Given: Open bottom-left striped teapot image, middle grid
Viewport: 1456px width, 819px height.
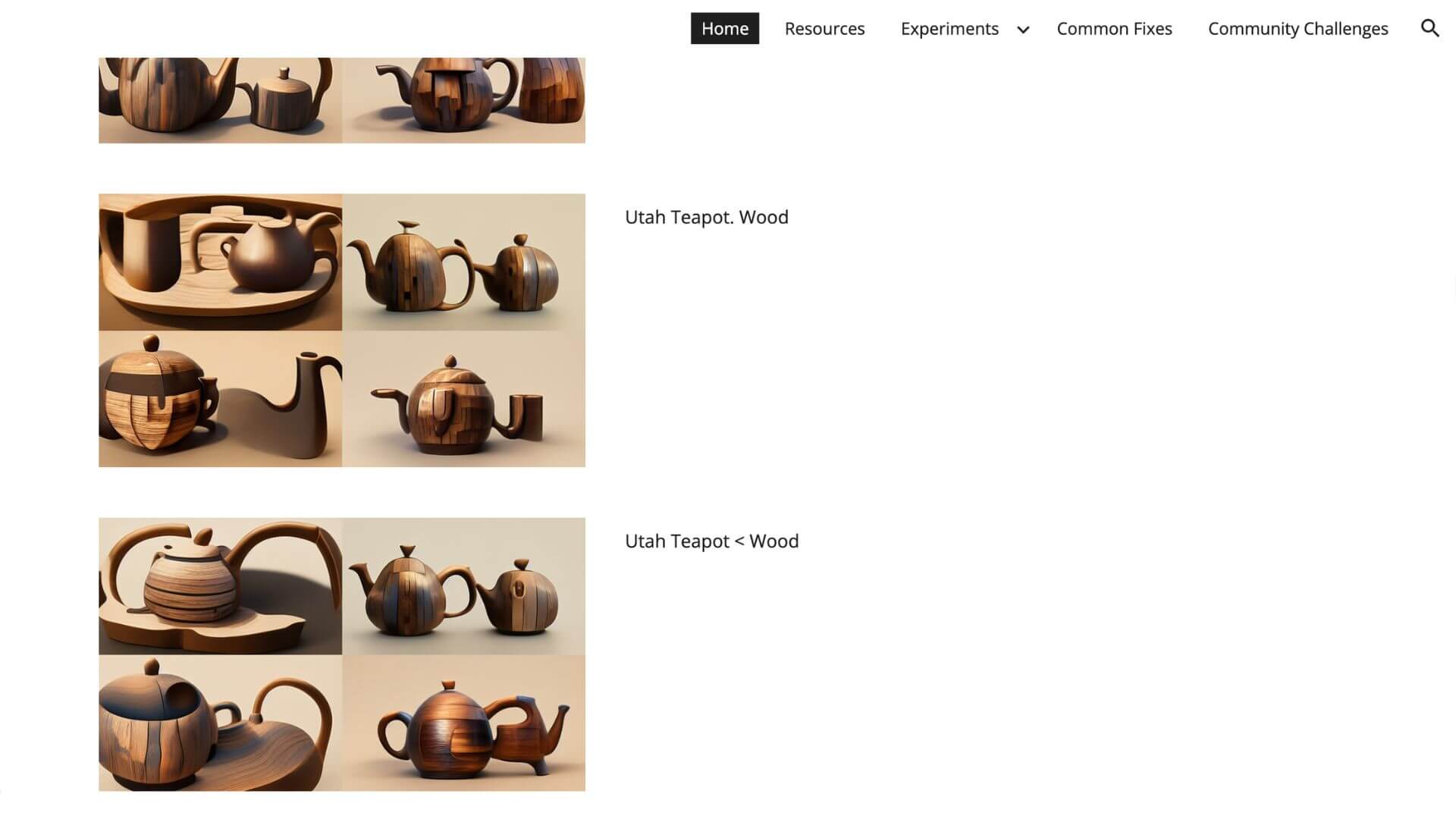Looking at the screenshot, I should pos(220,399).
